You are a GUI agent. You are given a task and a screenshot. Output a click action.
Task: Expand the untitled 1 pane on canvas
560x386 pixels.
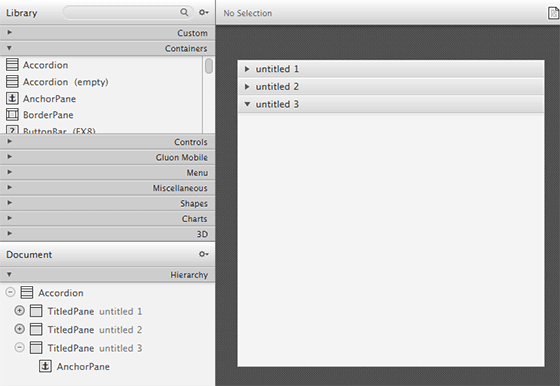pos(247,69)
